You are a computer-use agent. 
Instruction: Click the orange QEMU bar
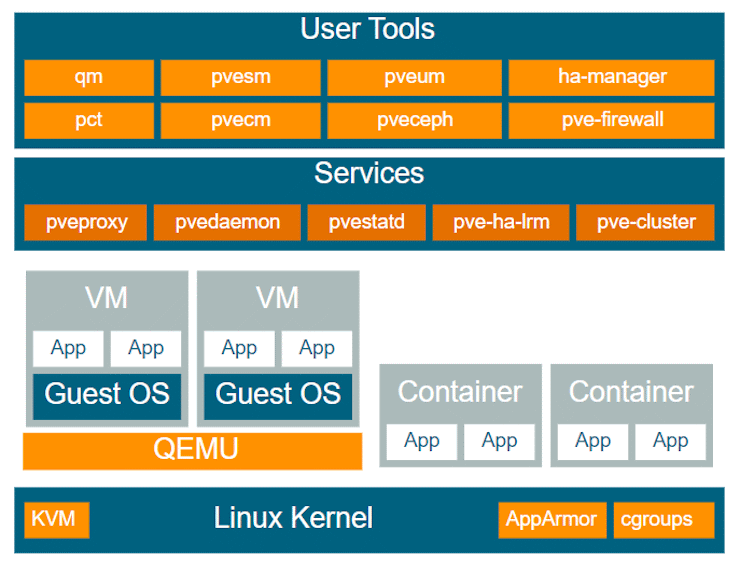[x=193, y=451]
